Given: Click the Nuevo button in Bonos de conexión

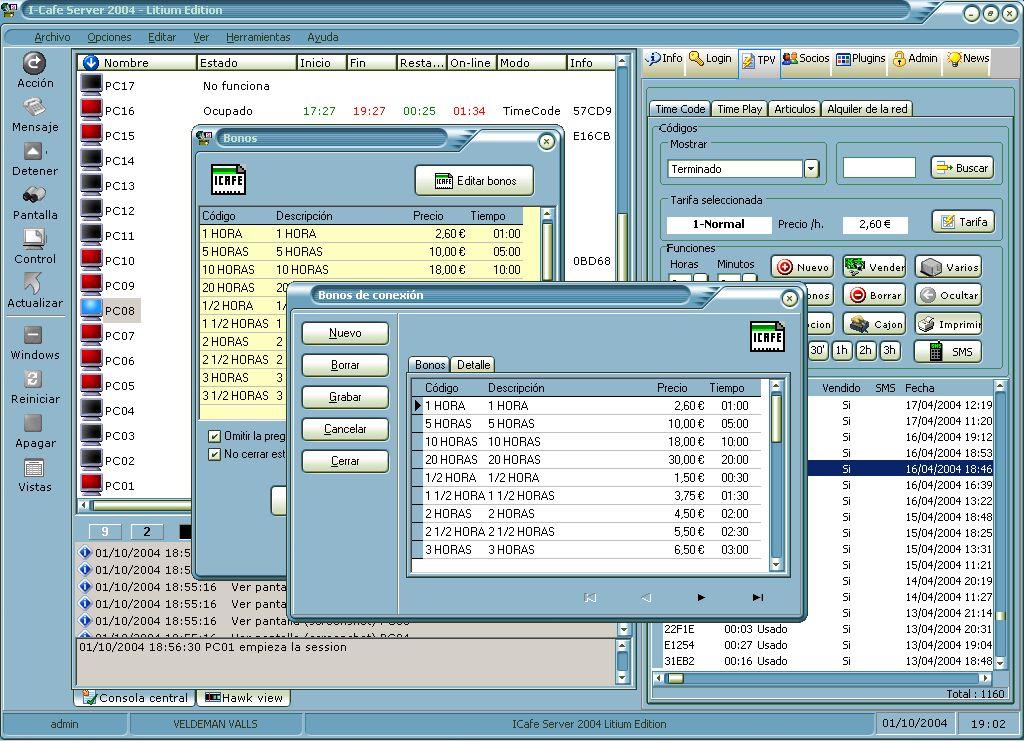Looking at the screenshot, I should click(345, 333).
